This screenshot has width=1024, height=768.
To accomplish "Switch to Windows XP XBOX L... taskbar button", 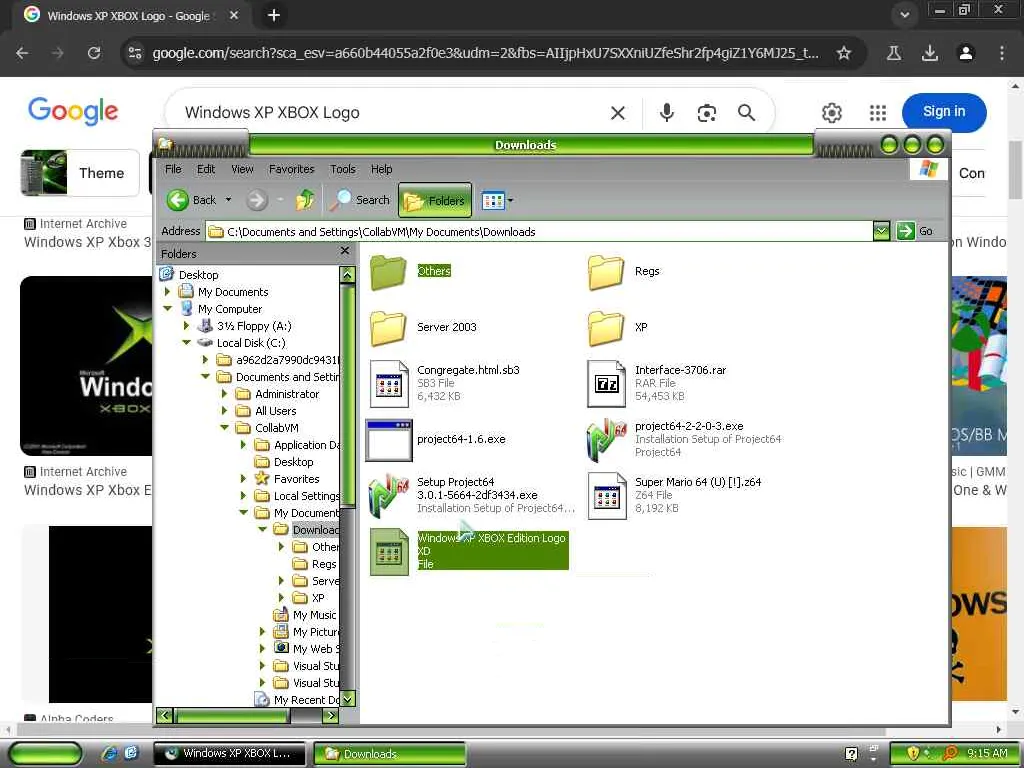I will click(229, 753).
